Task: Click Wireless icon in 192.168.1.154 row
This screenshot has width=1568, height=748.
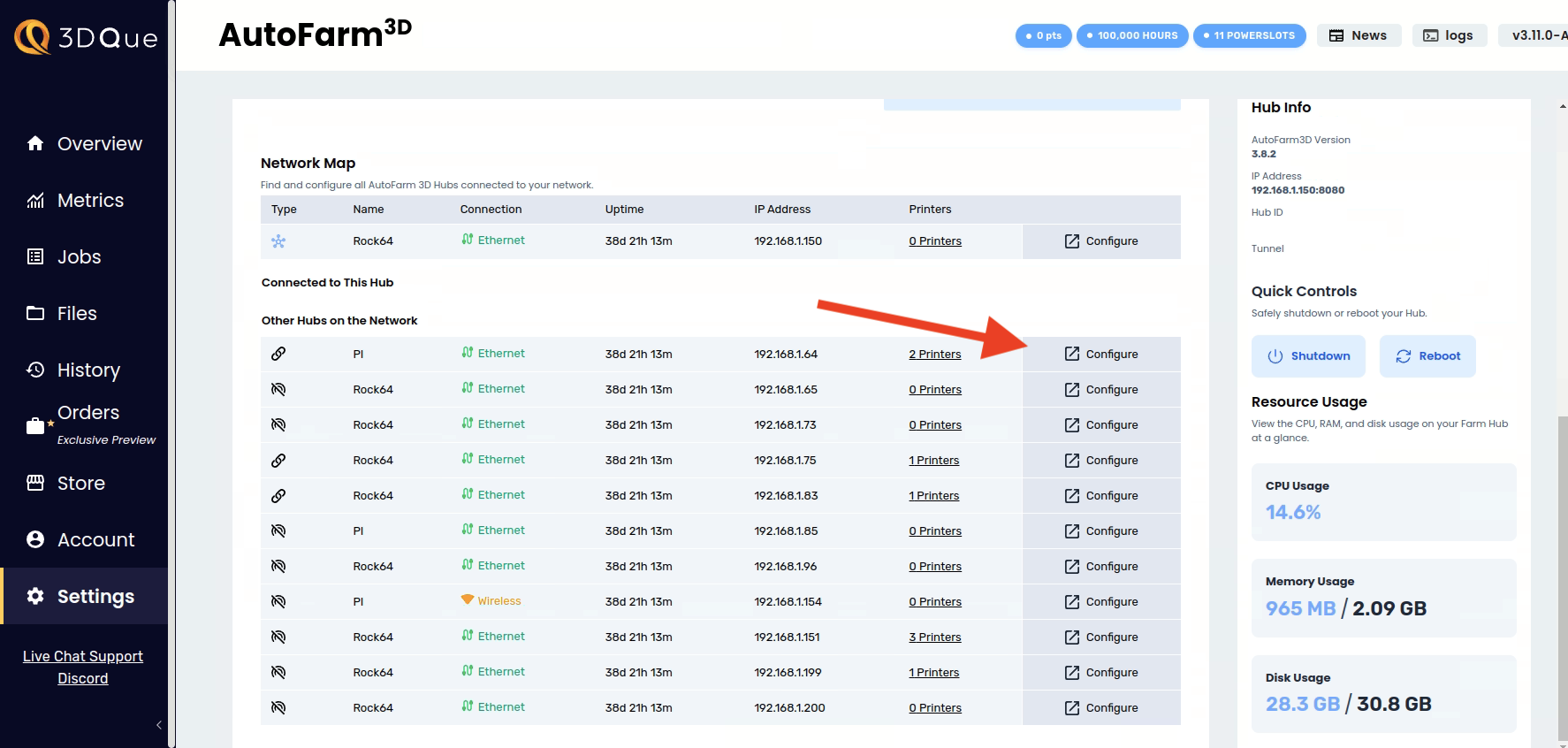Action: tap(468, 599)
